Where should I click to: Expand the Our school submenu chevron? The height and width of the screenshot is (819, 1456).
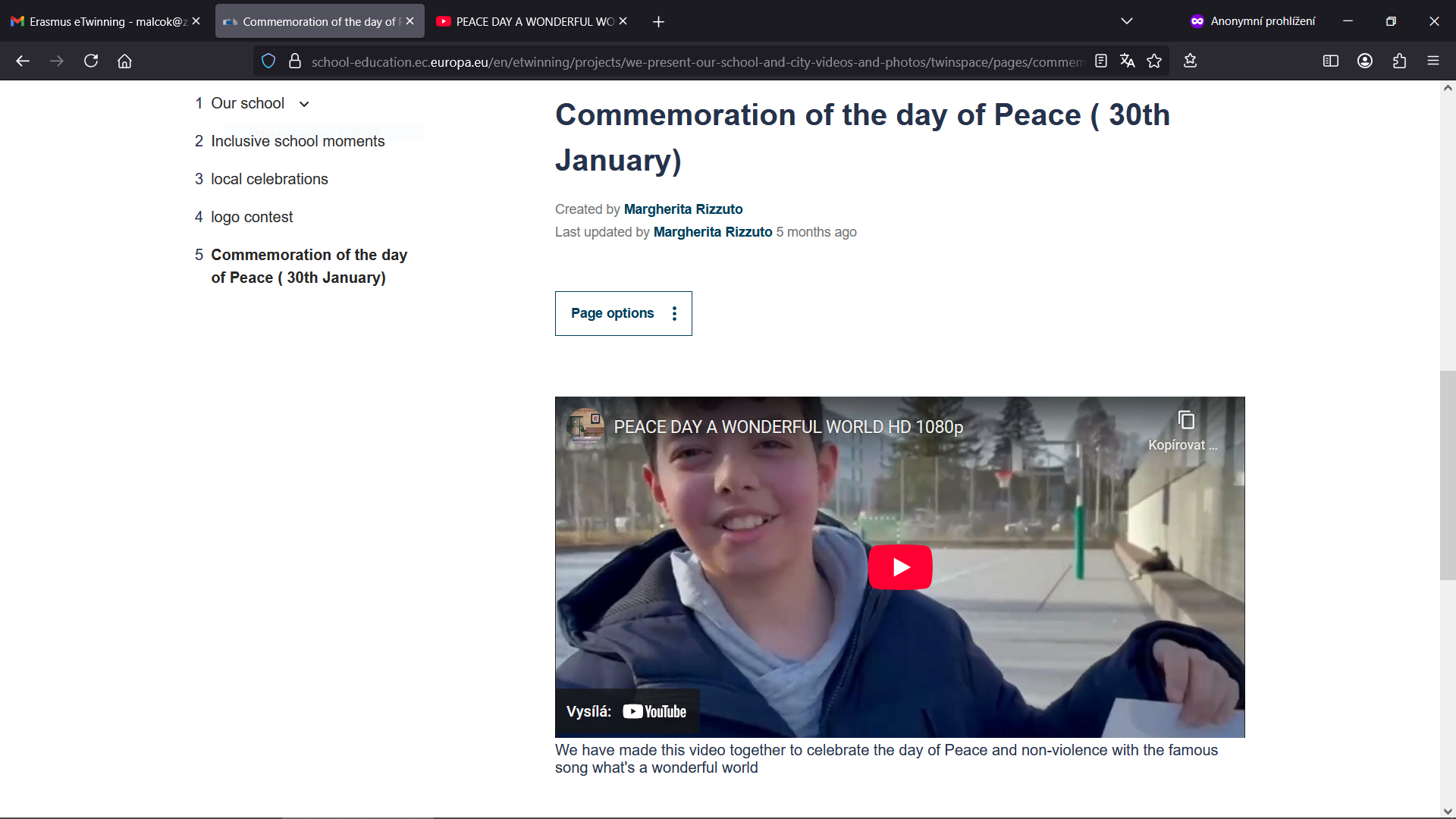[304, 104]
